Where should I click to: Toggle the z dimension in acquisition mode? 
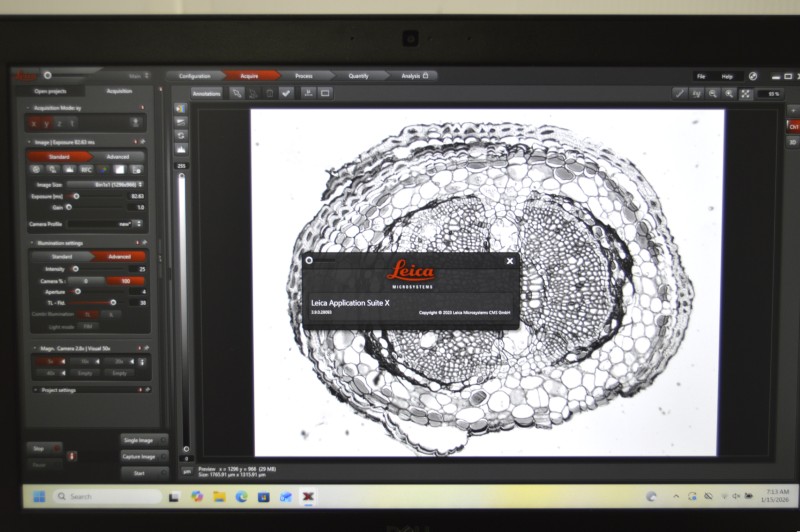click(59, 123)
